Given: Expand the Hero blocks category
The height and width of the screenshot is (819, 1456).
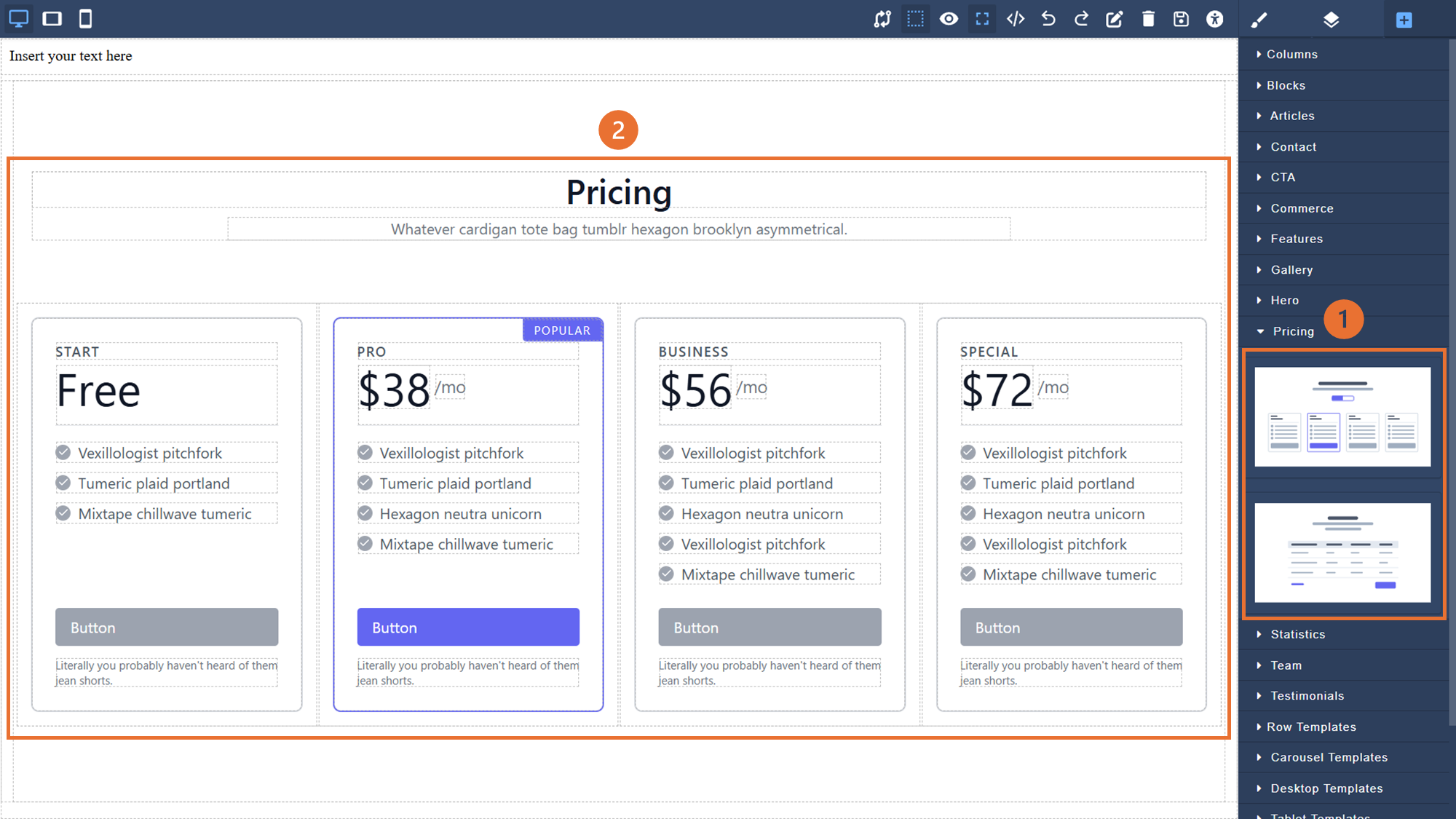Looking at the screenshot, I should [x=1284, y=301].
